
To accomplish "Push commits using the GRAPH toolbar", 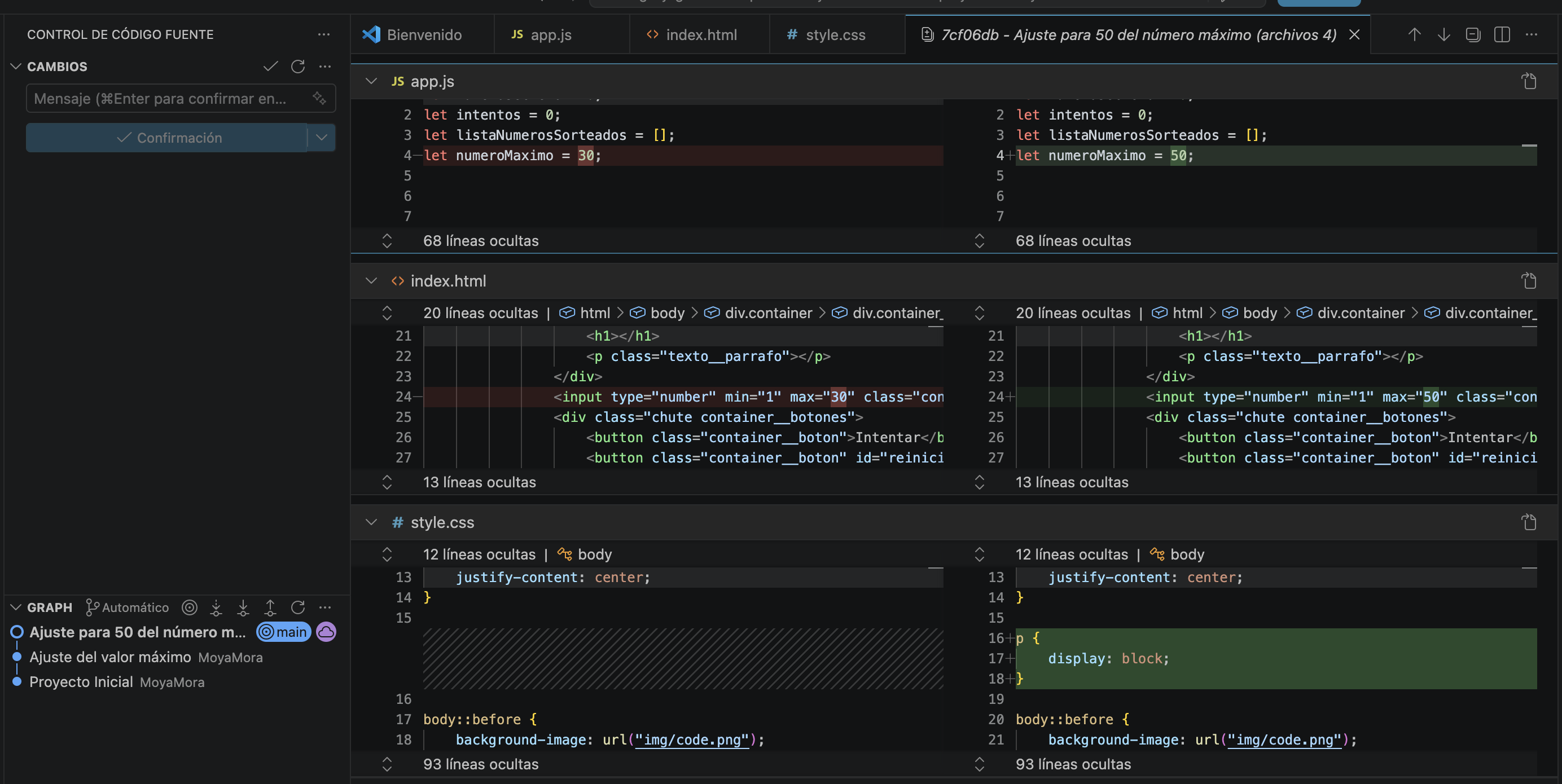I will (x=270, y=607).
